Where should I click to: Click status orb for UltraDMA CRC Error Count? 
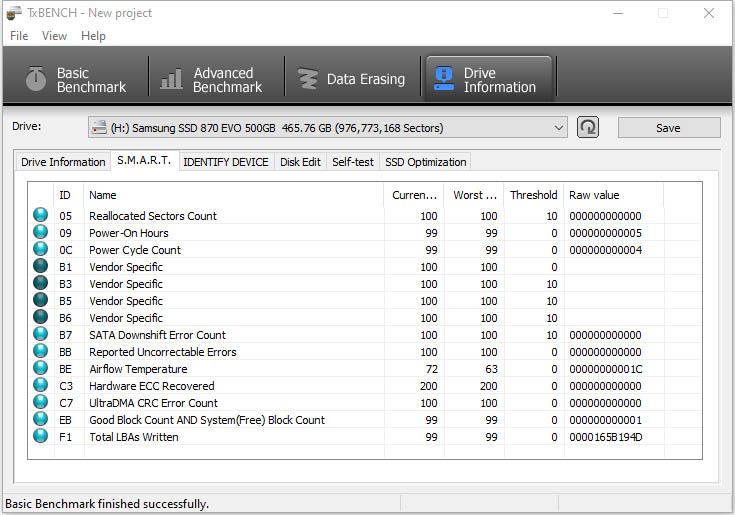(x=41, y=402)
